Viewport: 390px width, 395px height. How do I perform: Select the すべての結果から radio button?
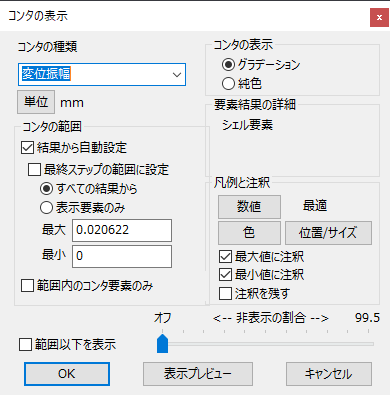46,189
